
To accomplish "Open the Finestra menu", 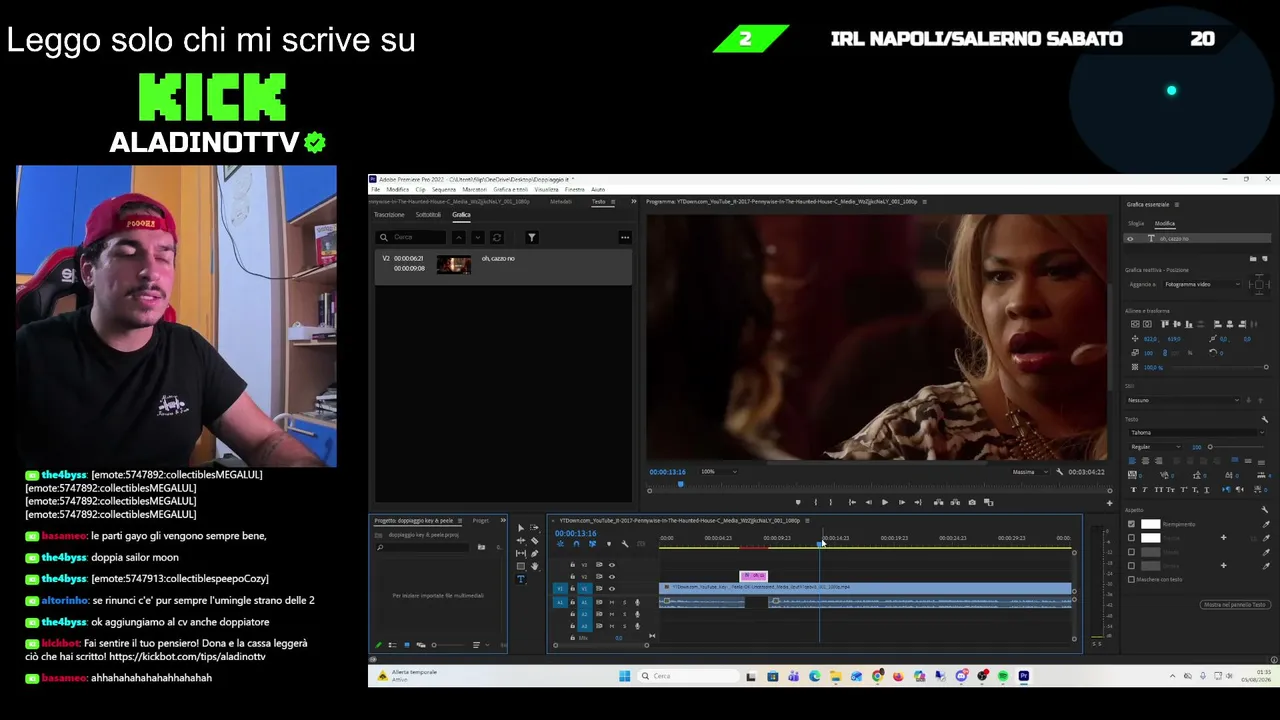I will [x=575, y=189].
